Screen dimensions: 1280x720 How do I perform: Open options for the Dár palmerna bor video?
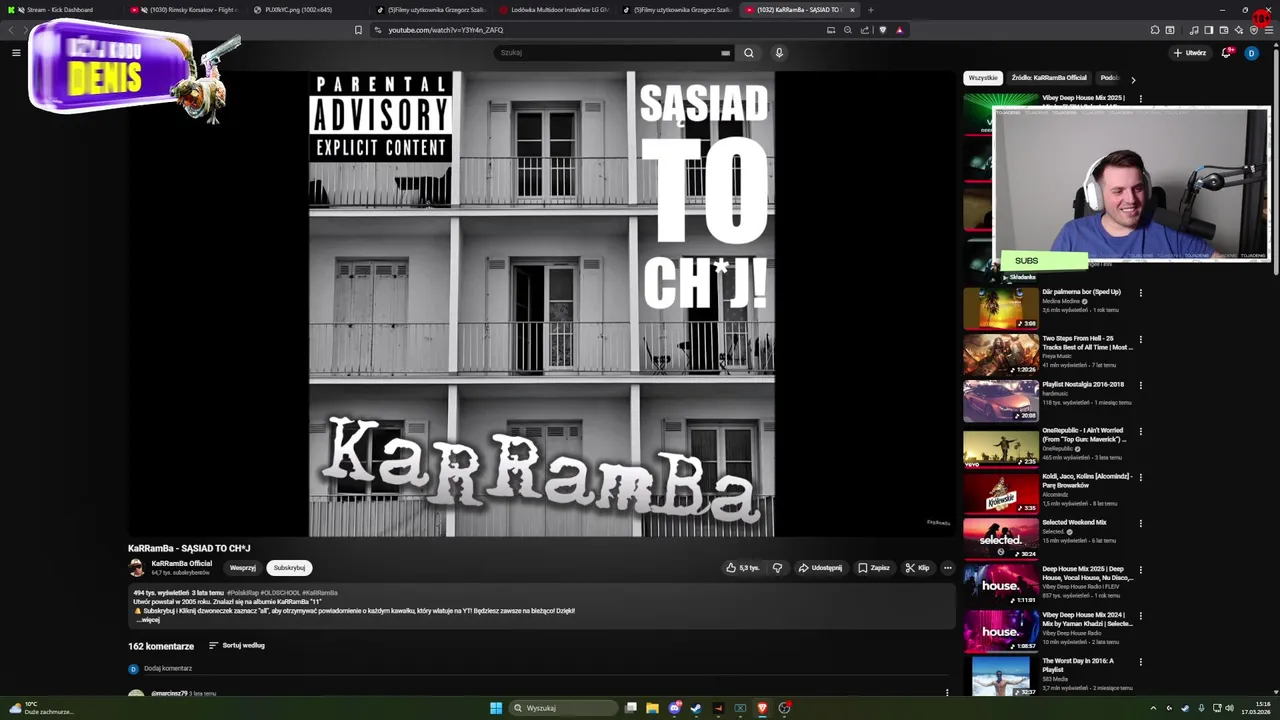pyautogui.click(x=1140, y=293)
